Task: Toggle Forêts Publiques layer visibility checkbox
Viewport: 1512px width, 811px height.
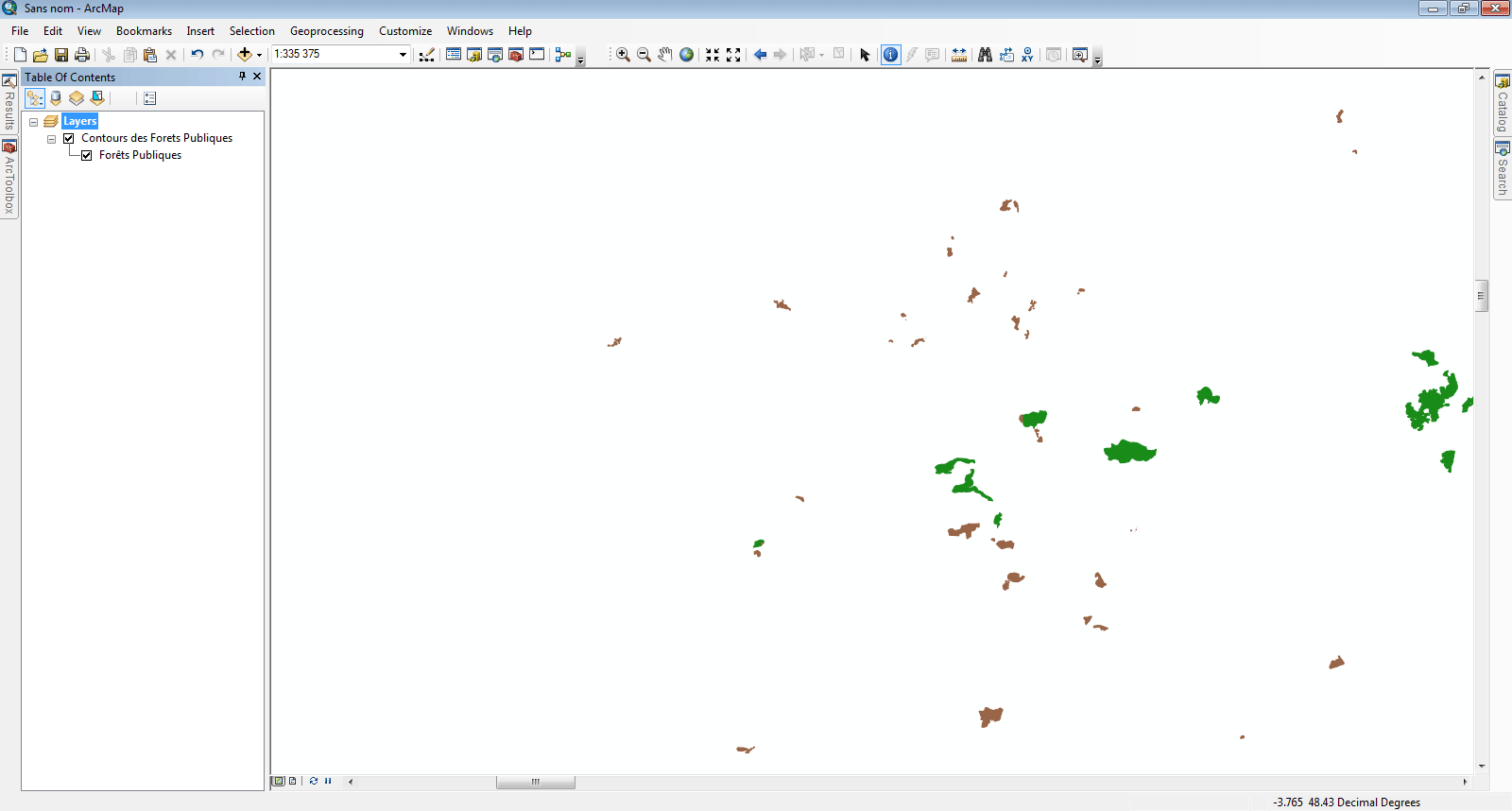Action: (87, 155)
